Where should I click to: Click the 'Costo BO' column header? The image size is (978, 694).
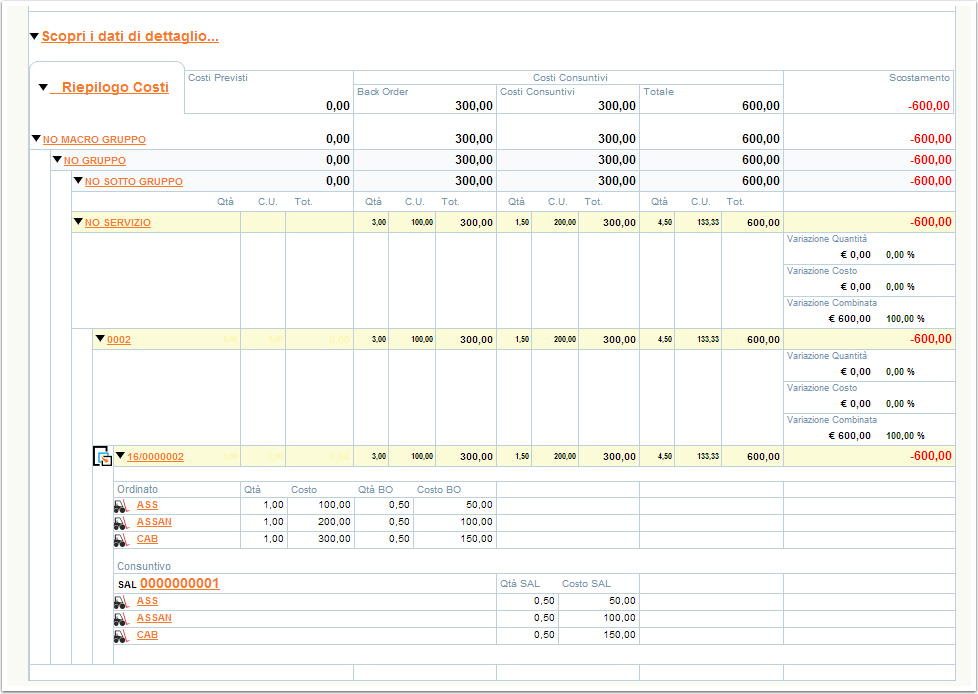click(438, 489)
